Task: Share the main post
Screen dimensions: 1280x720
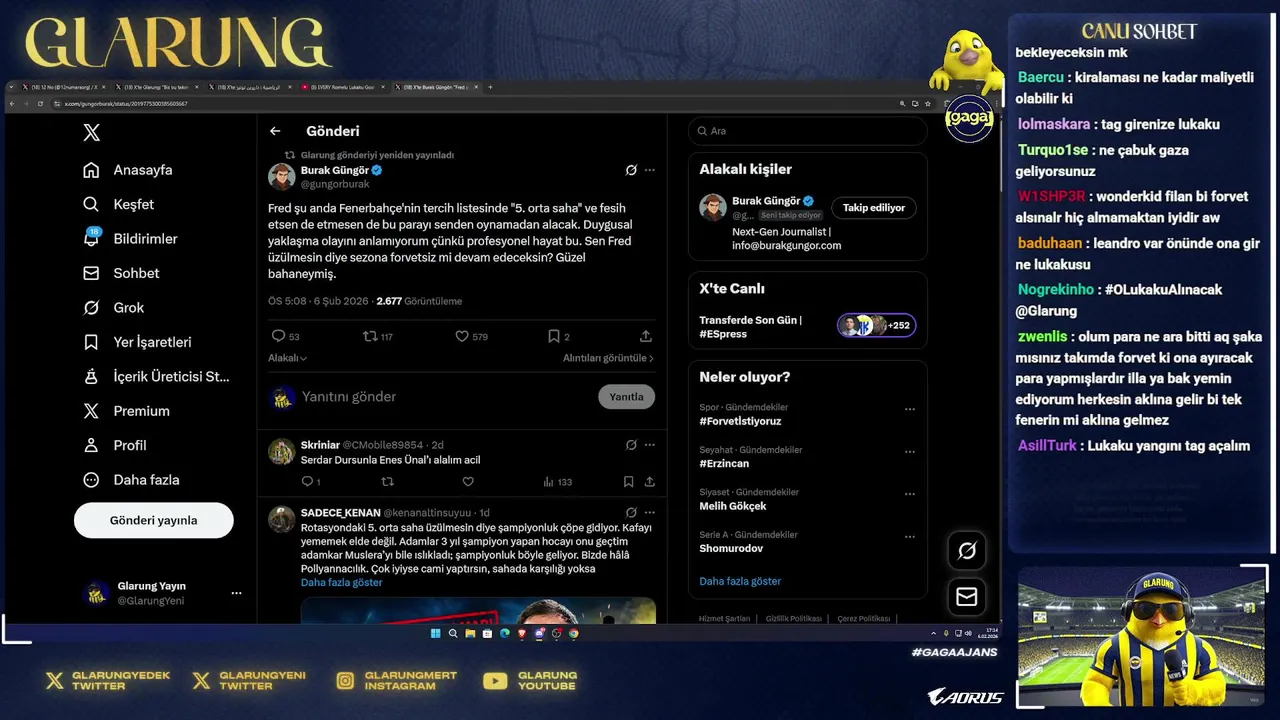Action: [x=646, y=336]
